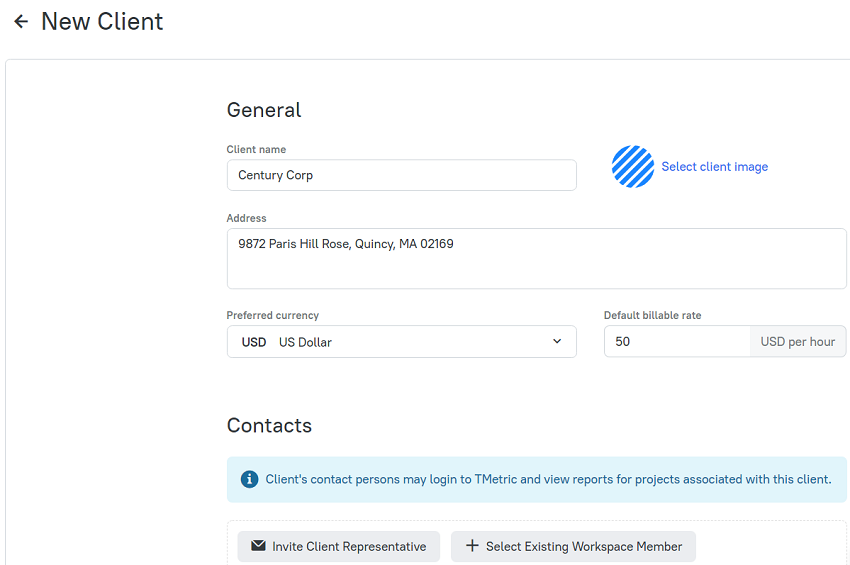Viewport: 850px width, 565px height.
Task: Focus the Client name input field
Action: (402, 175)
